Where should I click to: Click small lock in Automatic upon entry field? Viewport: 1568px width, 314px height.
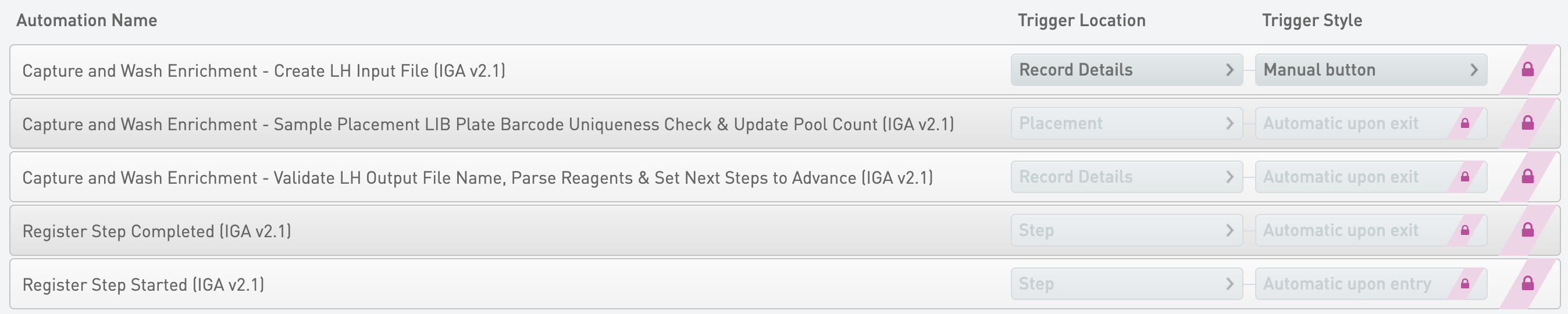[x=1464, y=284]
